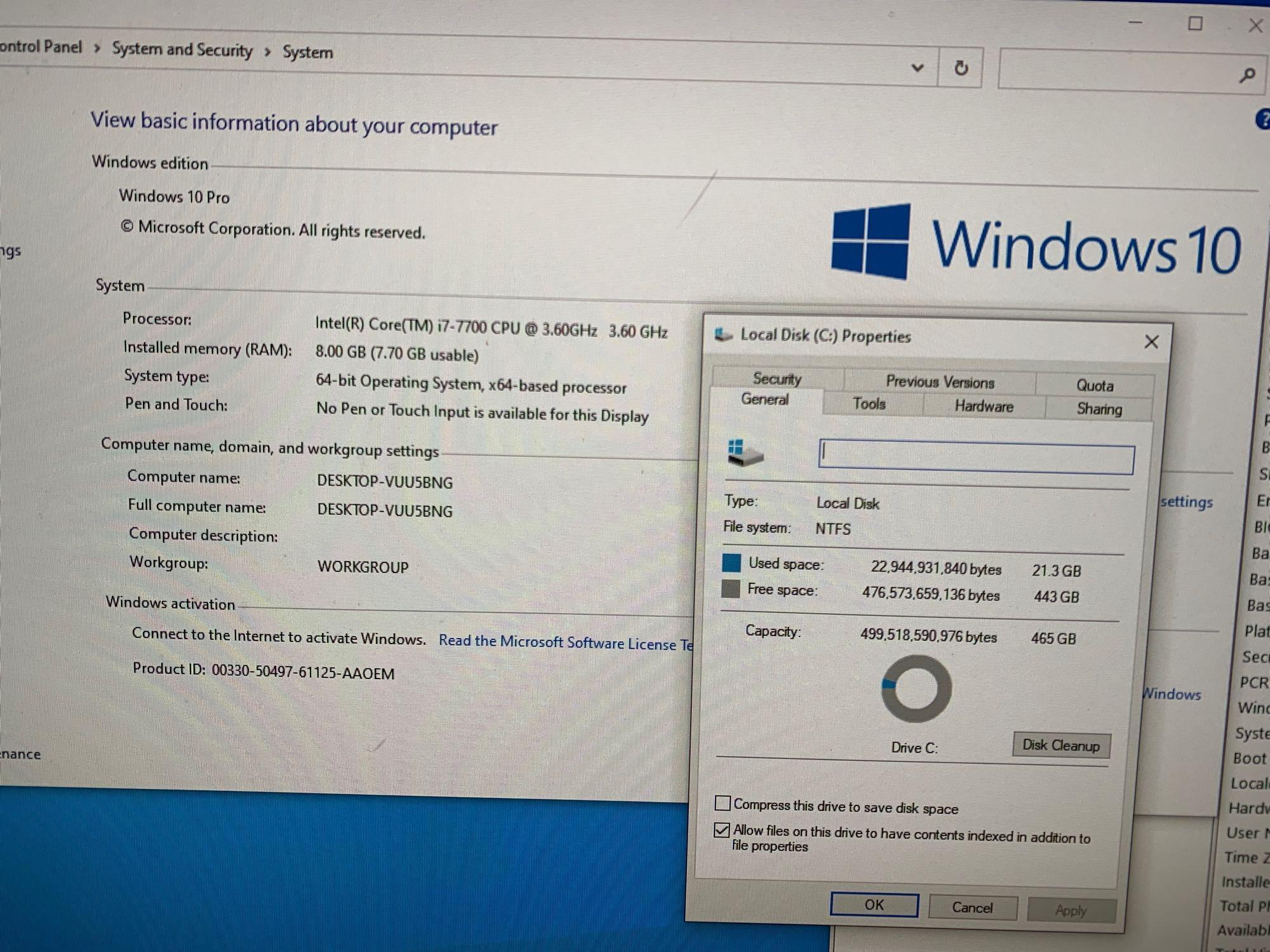Click the 22,944,931,840 bytes used value

pos(936,567)
